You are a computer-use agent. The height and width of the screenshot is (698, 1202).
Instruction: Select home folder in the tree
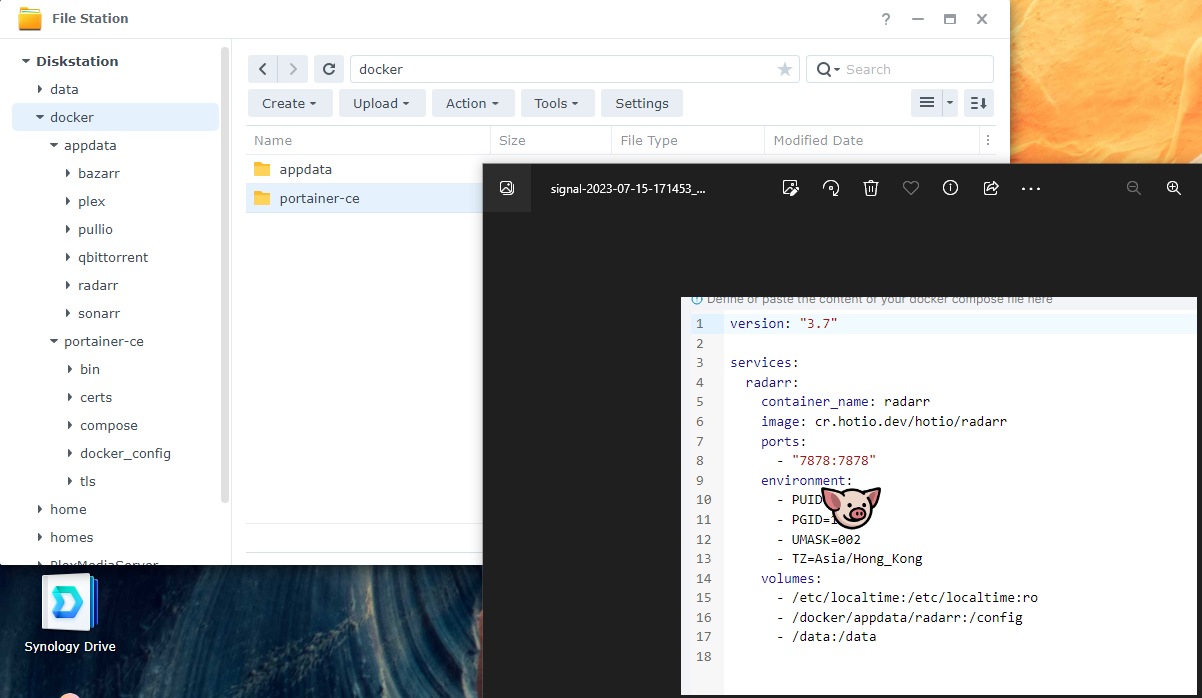68,509
